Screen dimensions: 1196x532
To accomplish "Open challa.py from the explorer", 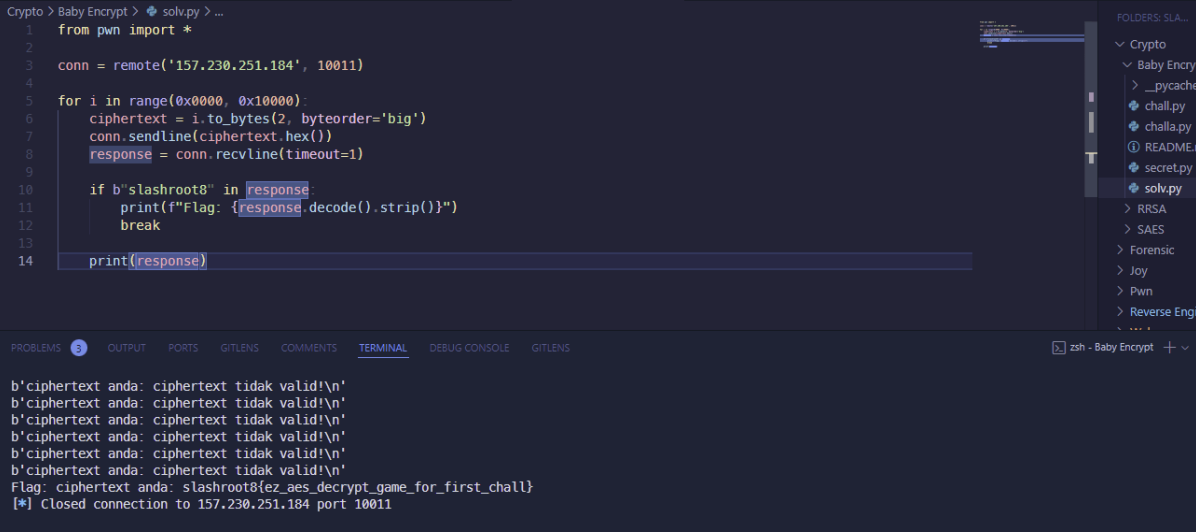I will [x=1168, y=127].
